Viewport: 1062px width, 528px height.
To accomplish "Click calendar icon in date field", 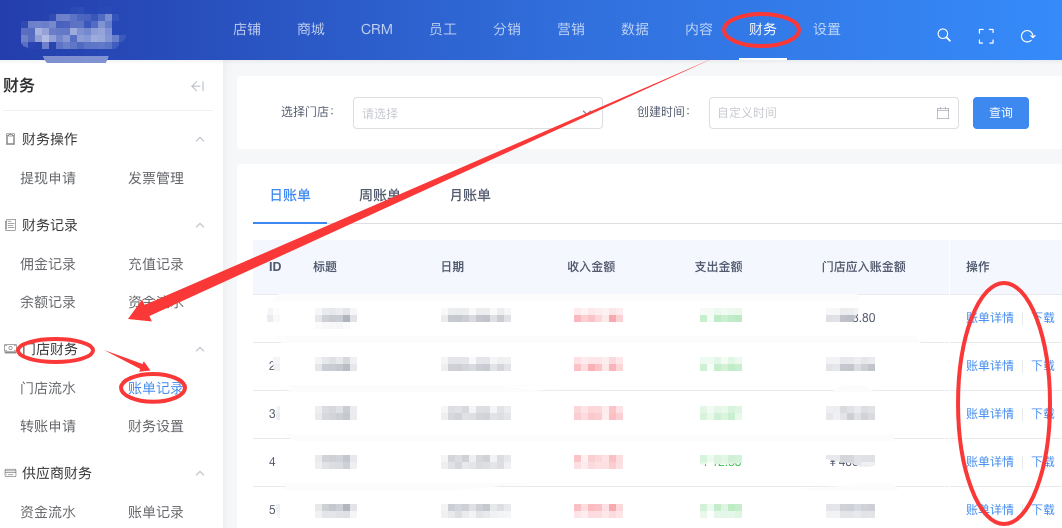I will point(942,113).
